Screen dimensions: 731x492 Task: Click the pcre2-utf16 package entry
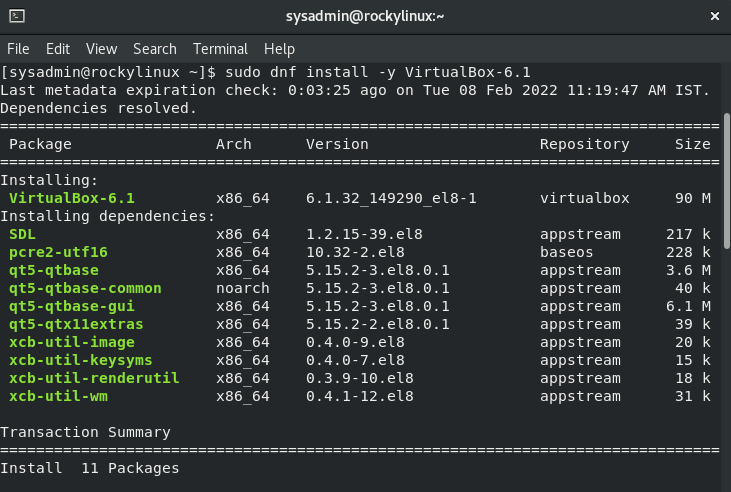click(58, 252)
